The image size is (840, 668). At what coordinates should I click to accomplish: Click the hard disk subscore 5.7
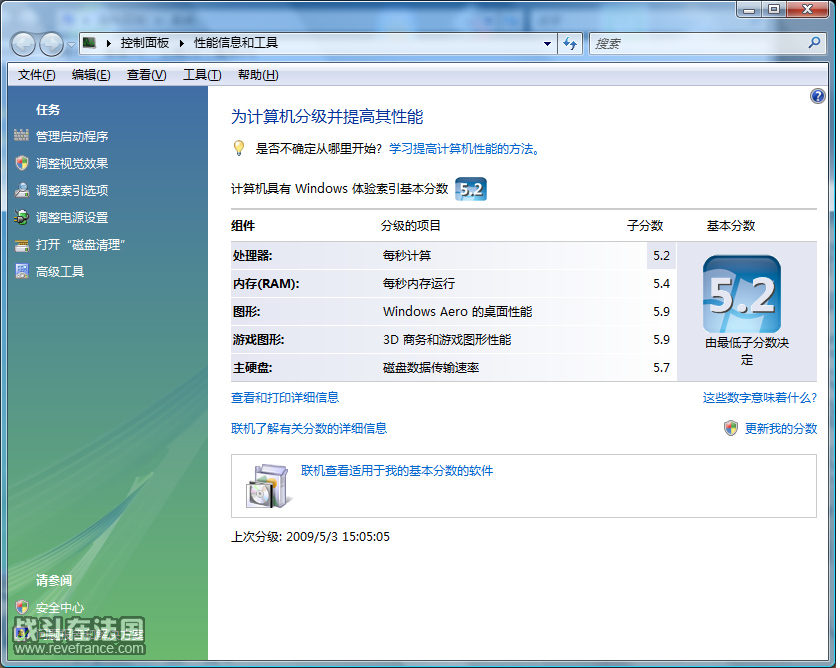click(x=661, y=368)
